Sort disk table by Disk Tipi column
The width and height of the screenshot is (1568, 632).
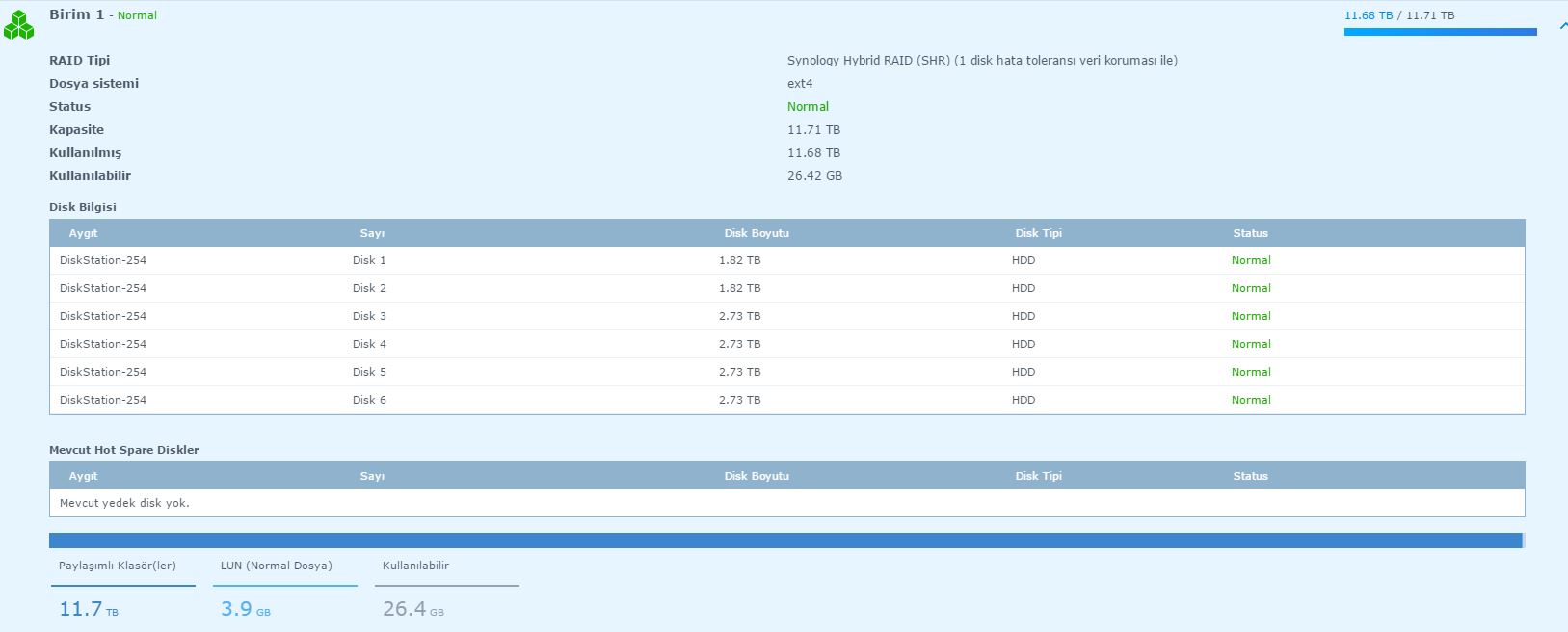[1038, 233]
